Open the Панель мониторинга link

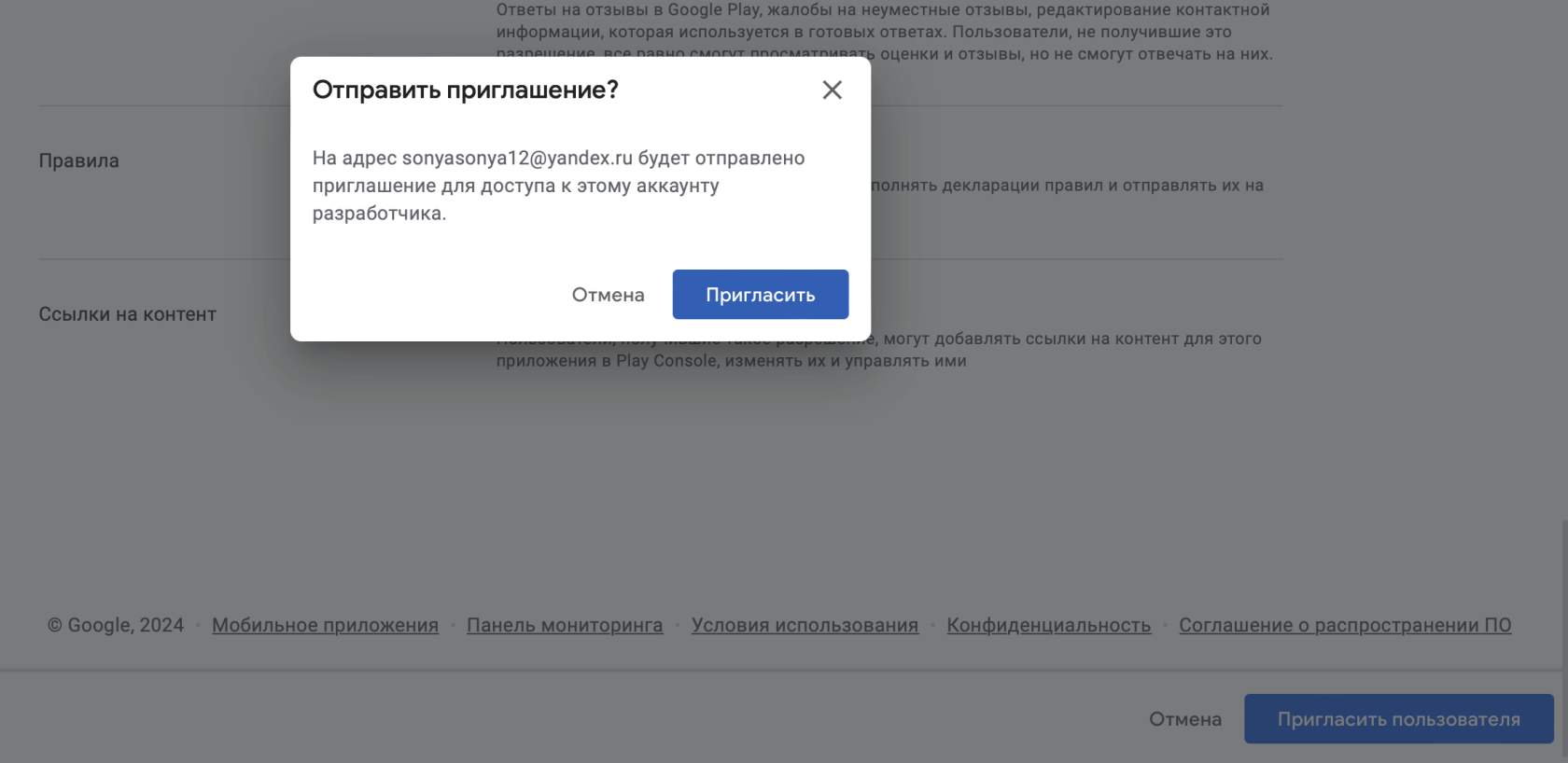(565, 625)
